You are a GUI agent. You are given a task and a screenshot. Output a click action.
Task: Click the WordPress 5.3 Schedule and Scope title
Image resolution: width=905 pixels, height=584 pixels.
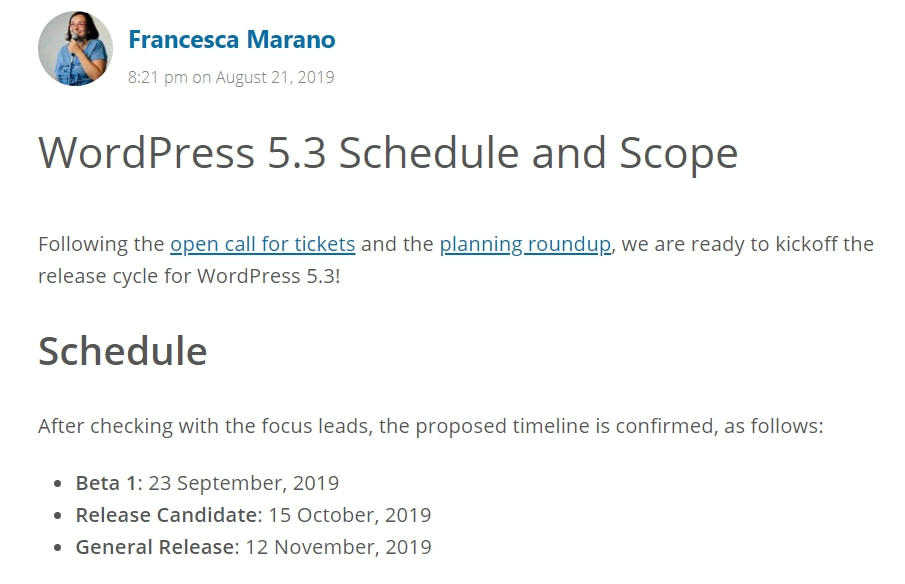pyautogui.click(x=388, y=153)
